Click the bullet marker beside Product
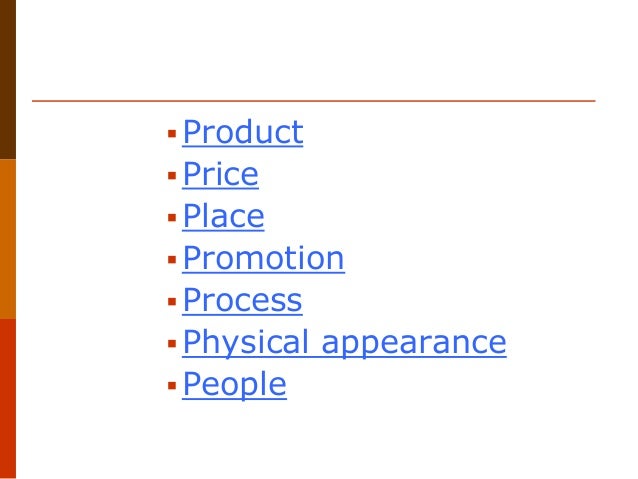The width and height of the screenshot is (638, 479). click(x=172, y=134)
